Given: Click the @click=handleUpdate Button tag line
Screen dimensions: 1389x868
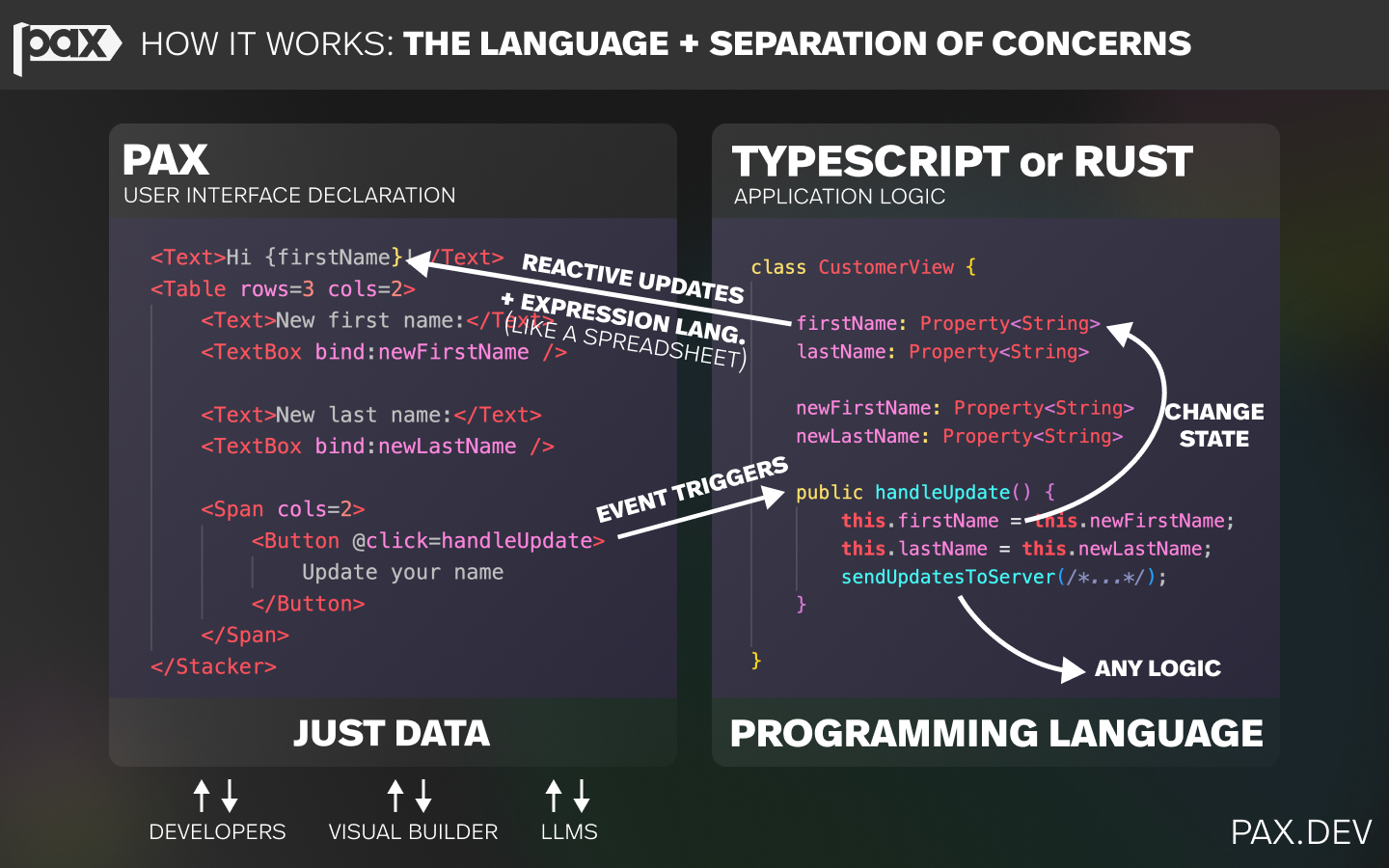Looking at the screenshot, I should (x=427, y=541).
